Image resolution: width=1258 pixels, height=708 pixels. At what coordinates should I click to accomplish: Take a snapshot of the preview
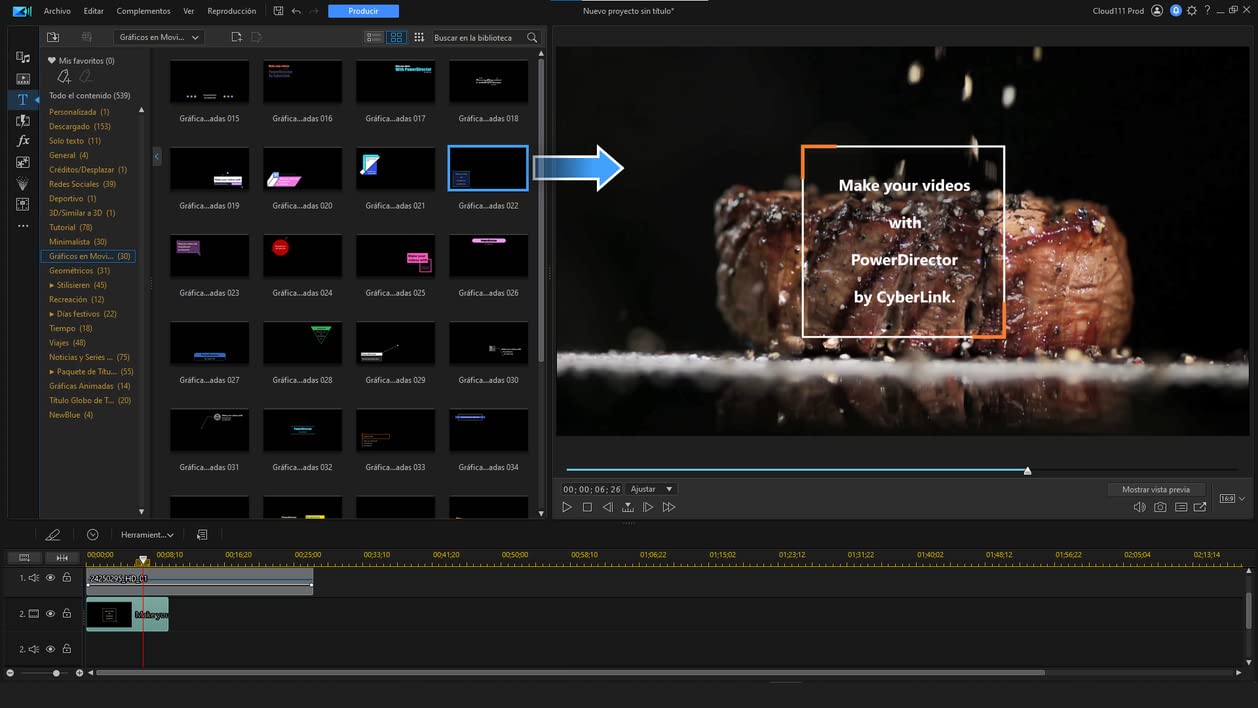click(1160, 507)
